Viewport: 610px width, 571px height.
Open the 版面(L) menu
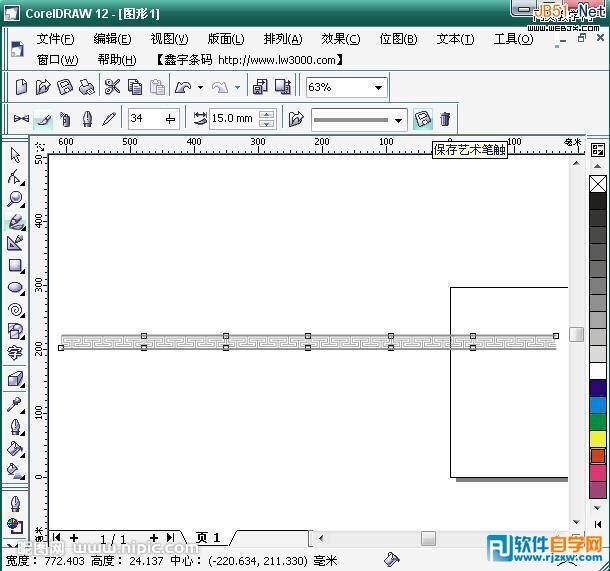coord(226,39)
